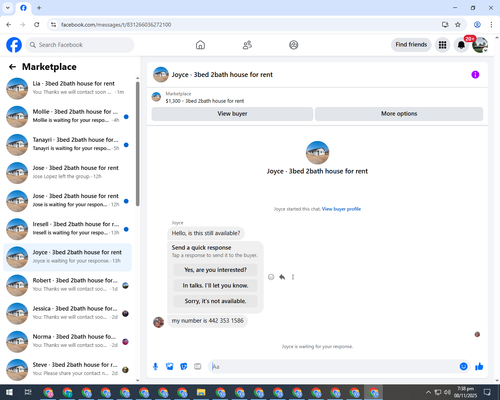Send a thumbs-up like

pyautogui.click(x=479, y=367)
